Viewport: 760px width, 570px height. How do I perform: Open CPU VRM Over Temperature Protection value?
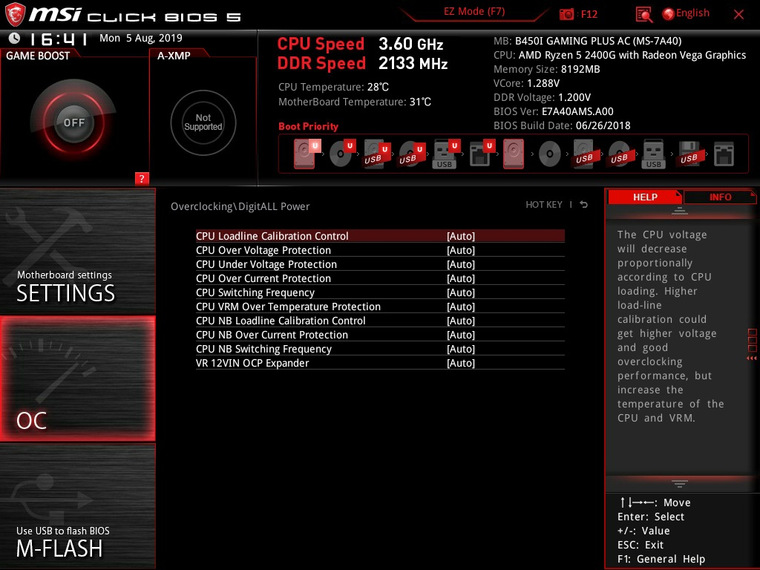tap(461, 306)
